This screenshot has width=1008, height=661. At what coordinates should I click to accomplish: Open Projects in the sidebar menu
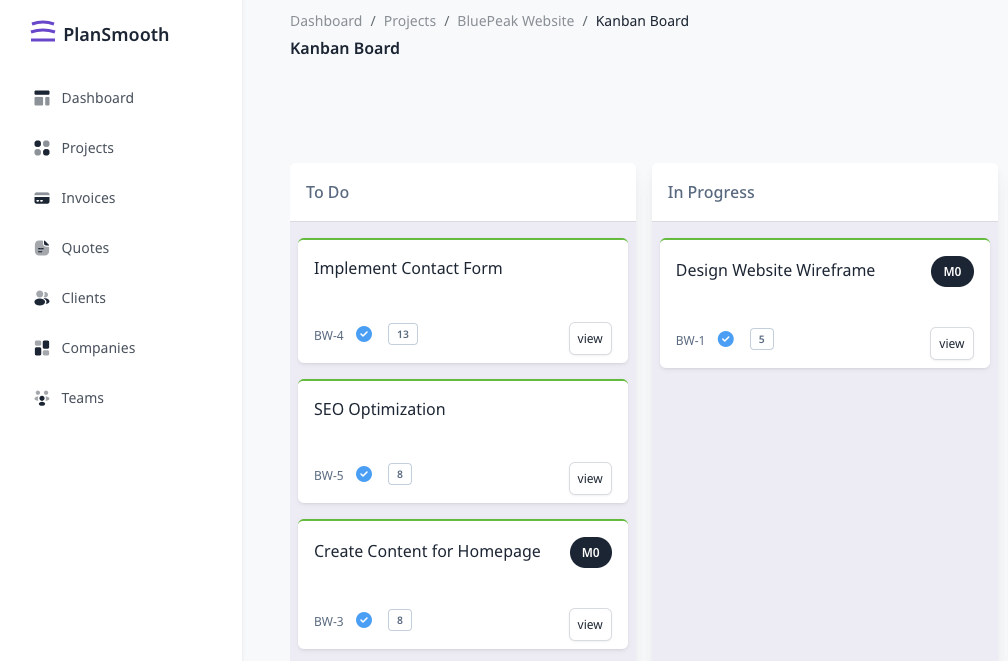[87, 148]
